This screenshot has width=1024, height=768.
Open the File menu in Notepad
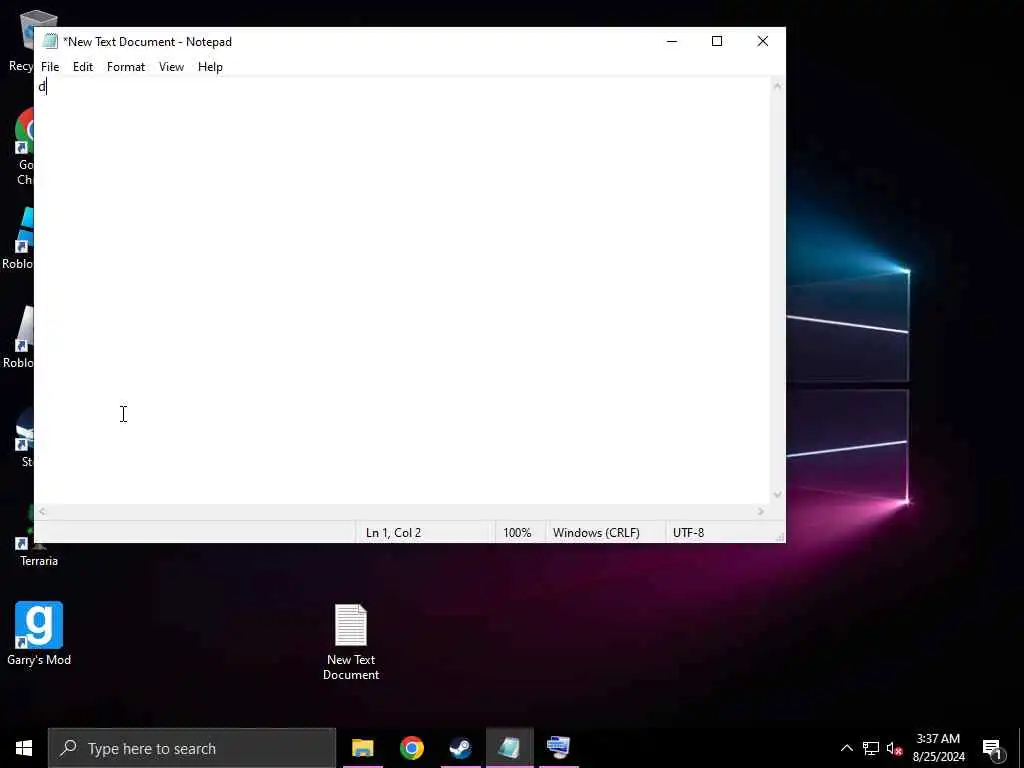(50, 67)
